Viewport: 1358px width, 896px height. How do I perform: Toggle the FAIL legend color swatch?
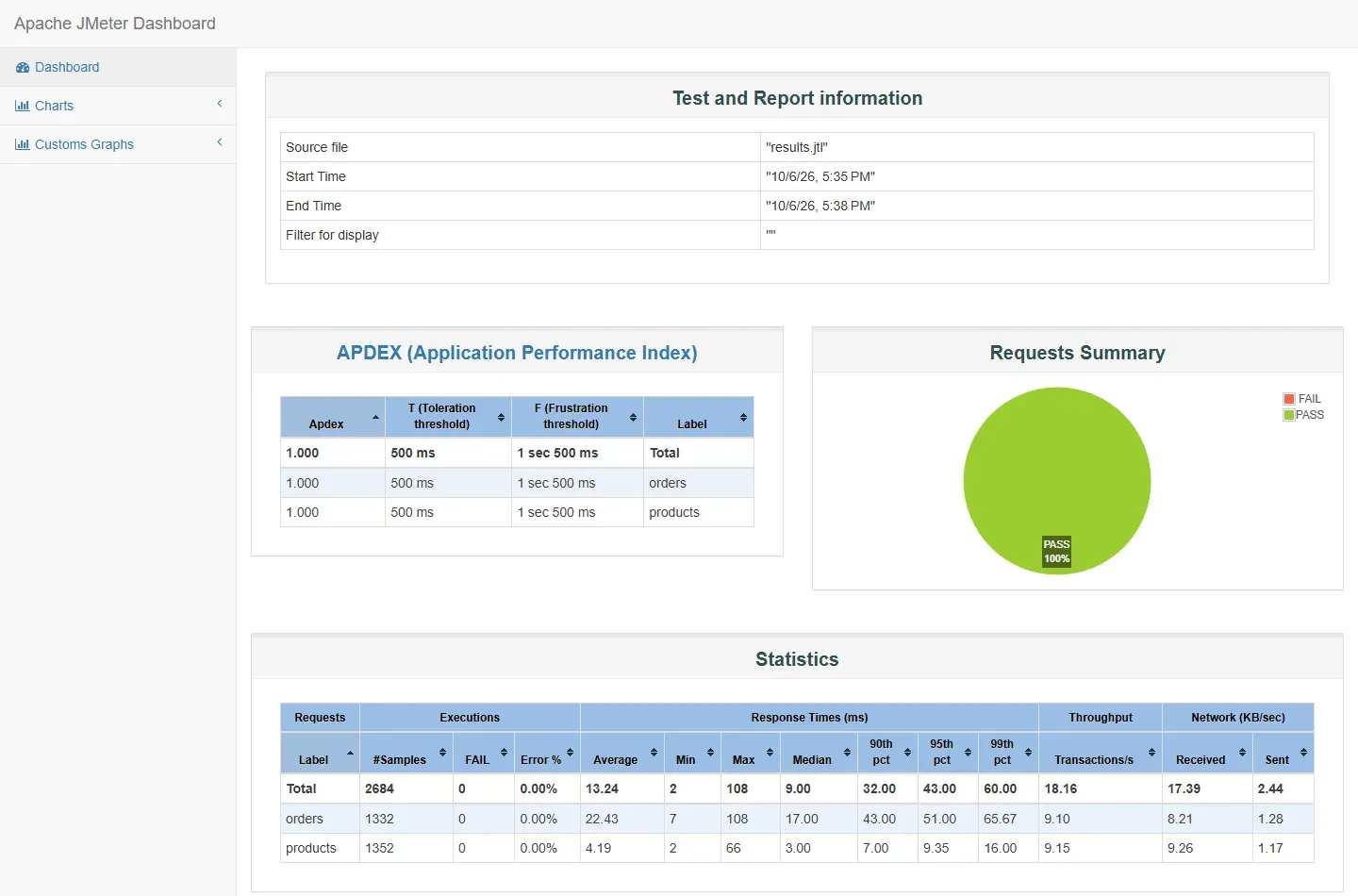tap(1289, 399)
